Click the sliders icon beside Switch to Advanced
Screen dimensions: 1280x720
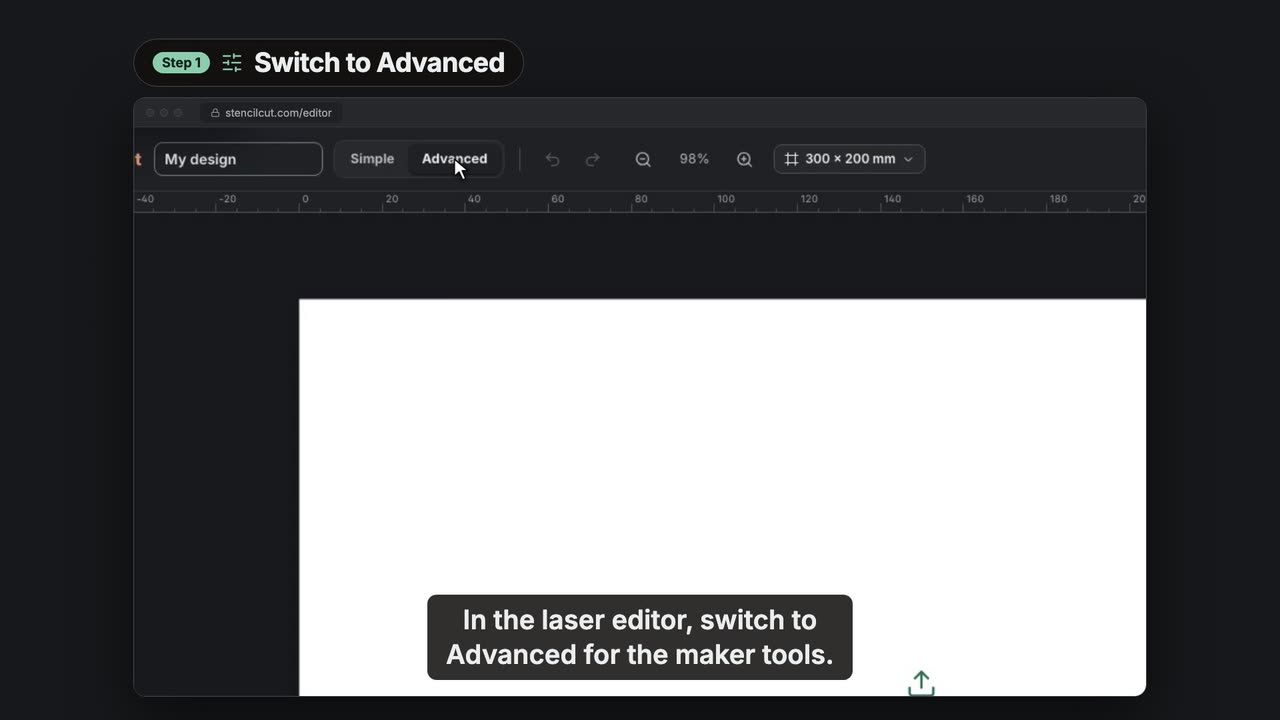(232, 63)
